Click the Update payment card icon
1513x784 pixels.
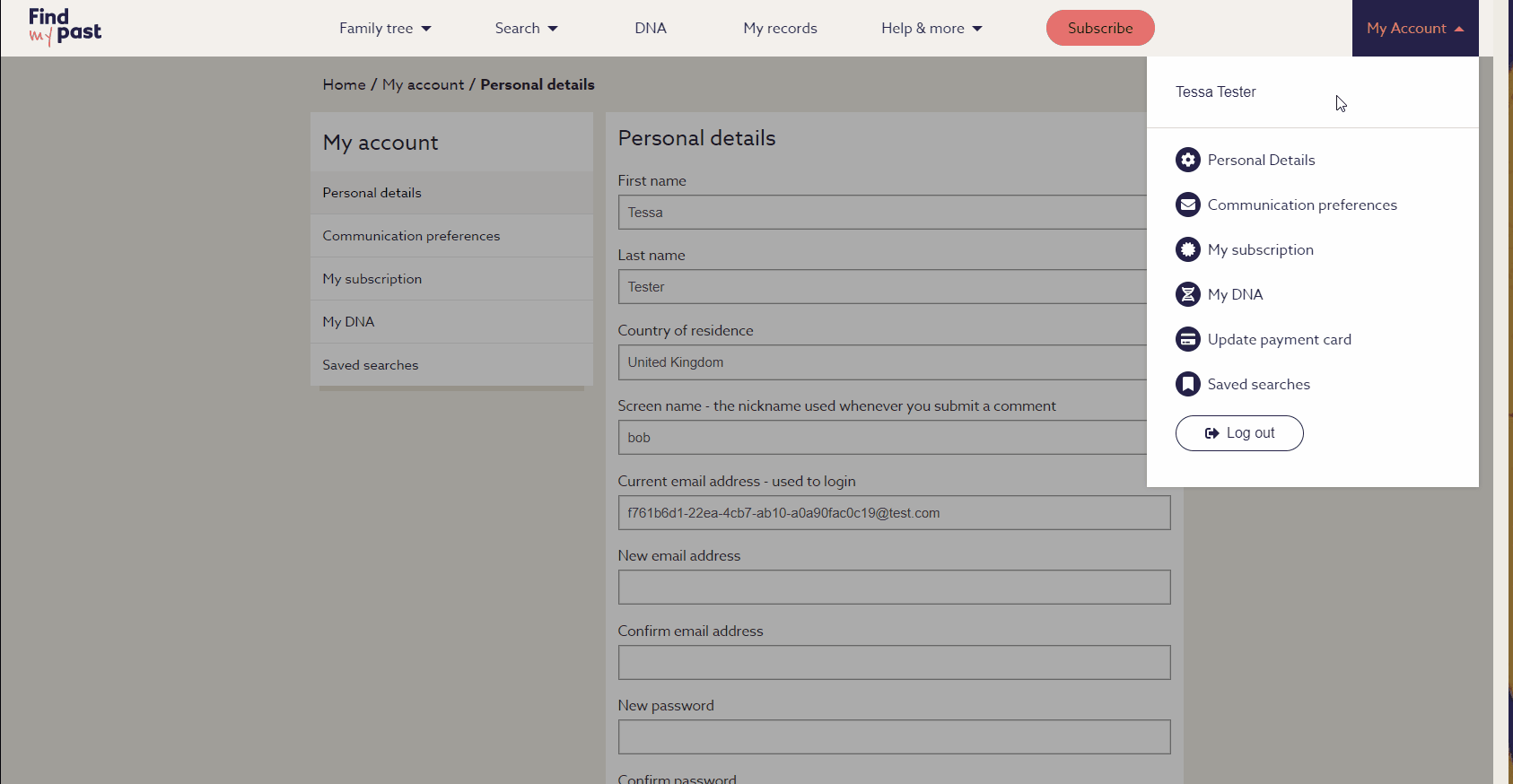tap(1187, 339)
